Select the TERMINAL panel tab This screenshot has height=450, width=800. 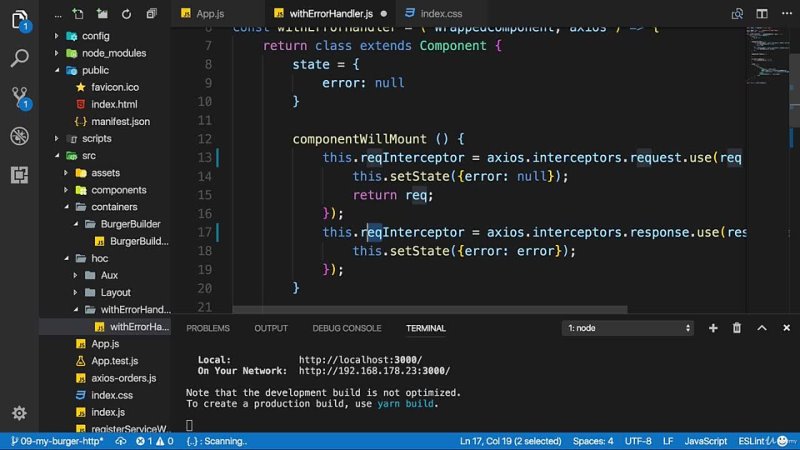point(426,328)
